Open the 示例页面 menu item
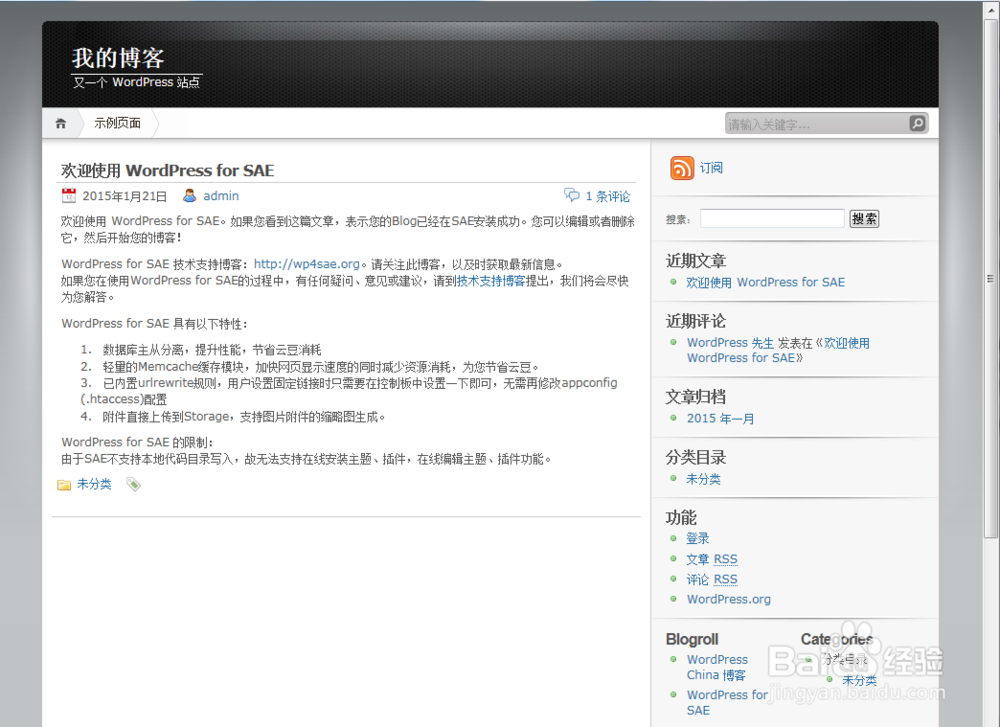The image size is (1000, 727). (117, 123)
